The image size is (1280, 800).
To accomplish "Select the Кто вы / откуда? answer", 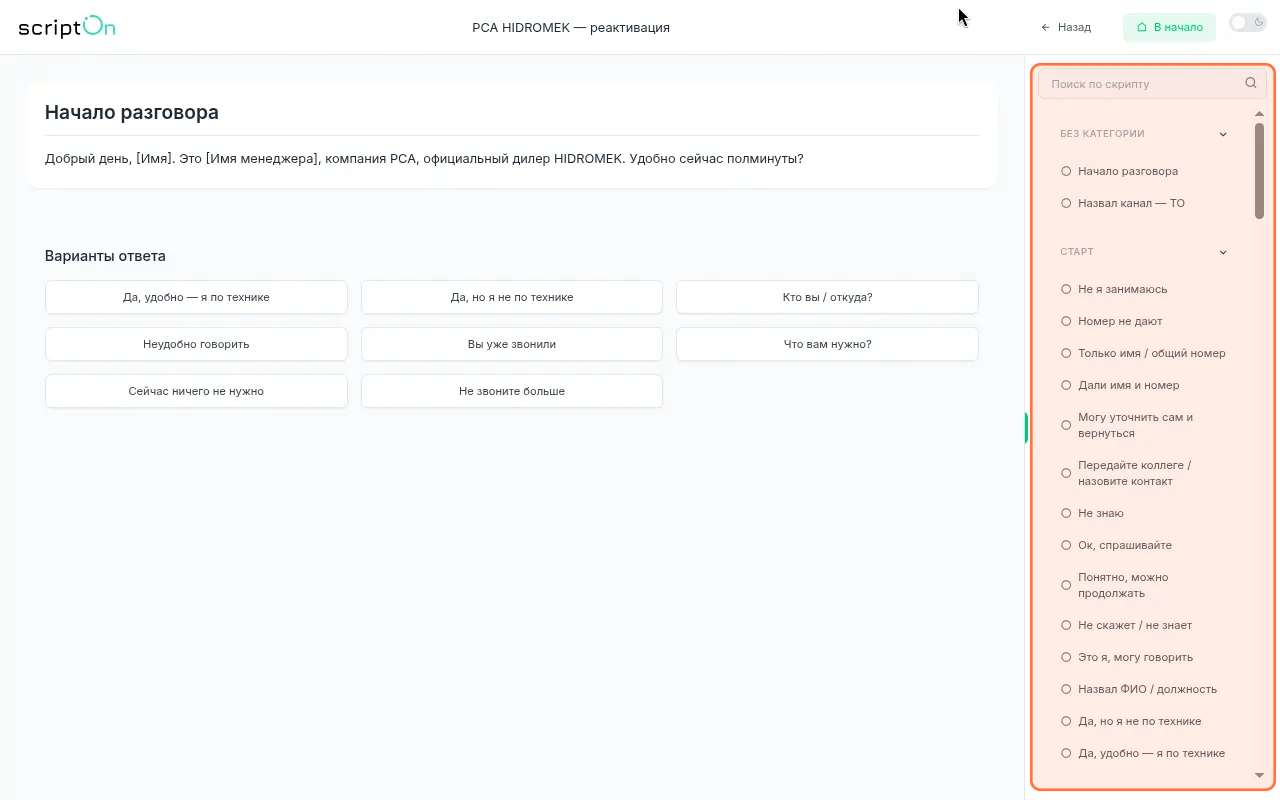I will coord(827,297).
